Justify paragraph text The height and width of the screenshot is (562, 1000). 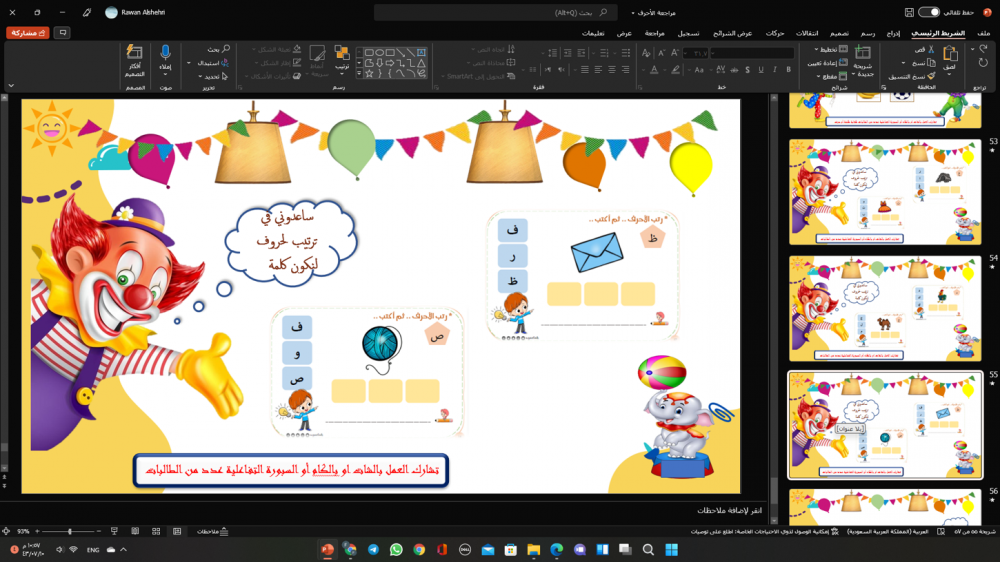(x=585, y=70)
